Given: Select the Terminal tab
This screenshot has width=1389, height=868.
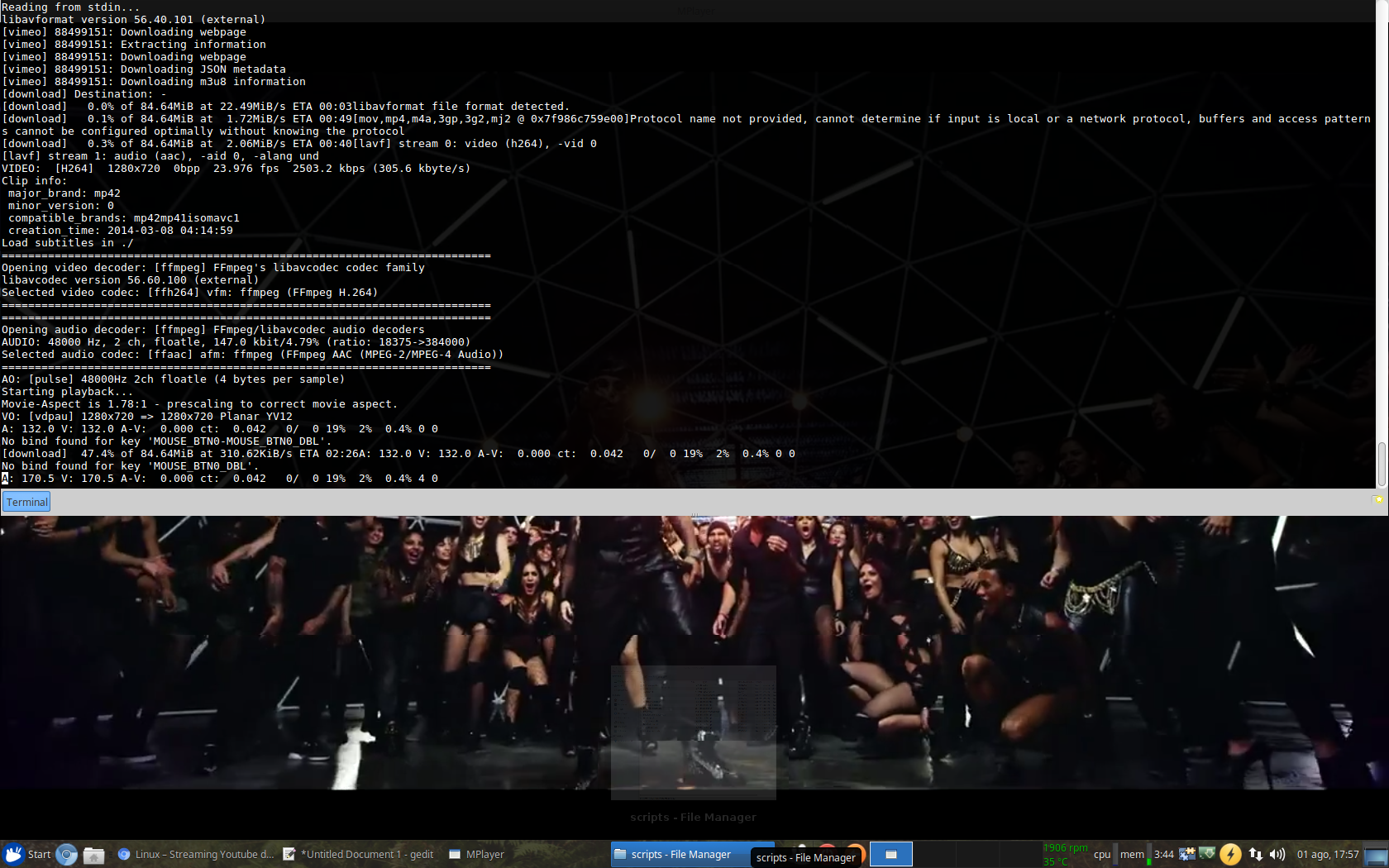Looking at the screenshot, I should [27, 502].
